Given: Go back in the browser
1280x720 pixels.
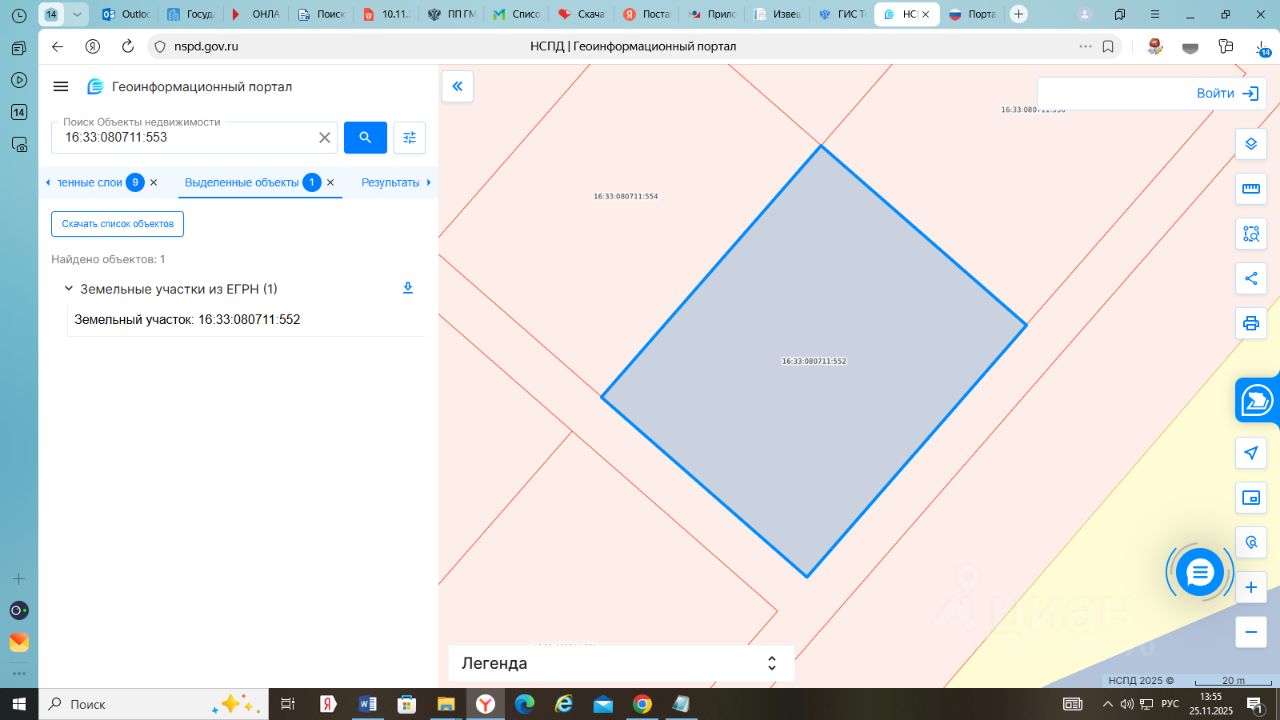Looking at the screenshot, I should click(x=57, y=46).
